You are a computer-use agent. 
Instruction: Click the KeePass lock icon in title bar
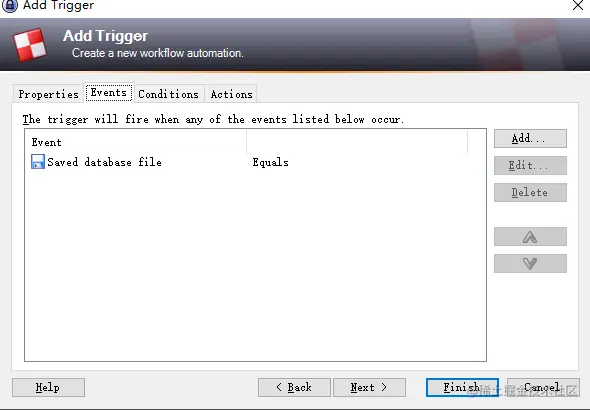9,5
